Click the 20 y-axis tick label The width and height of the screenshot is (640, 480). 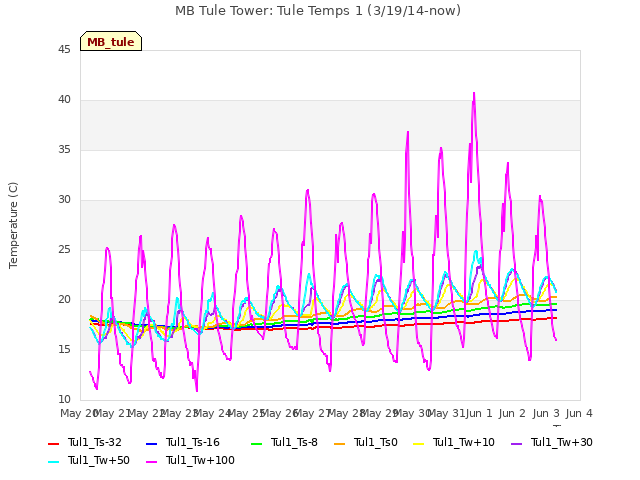[64, 300]
